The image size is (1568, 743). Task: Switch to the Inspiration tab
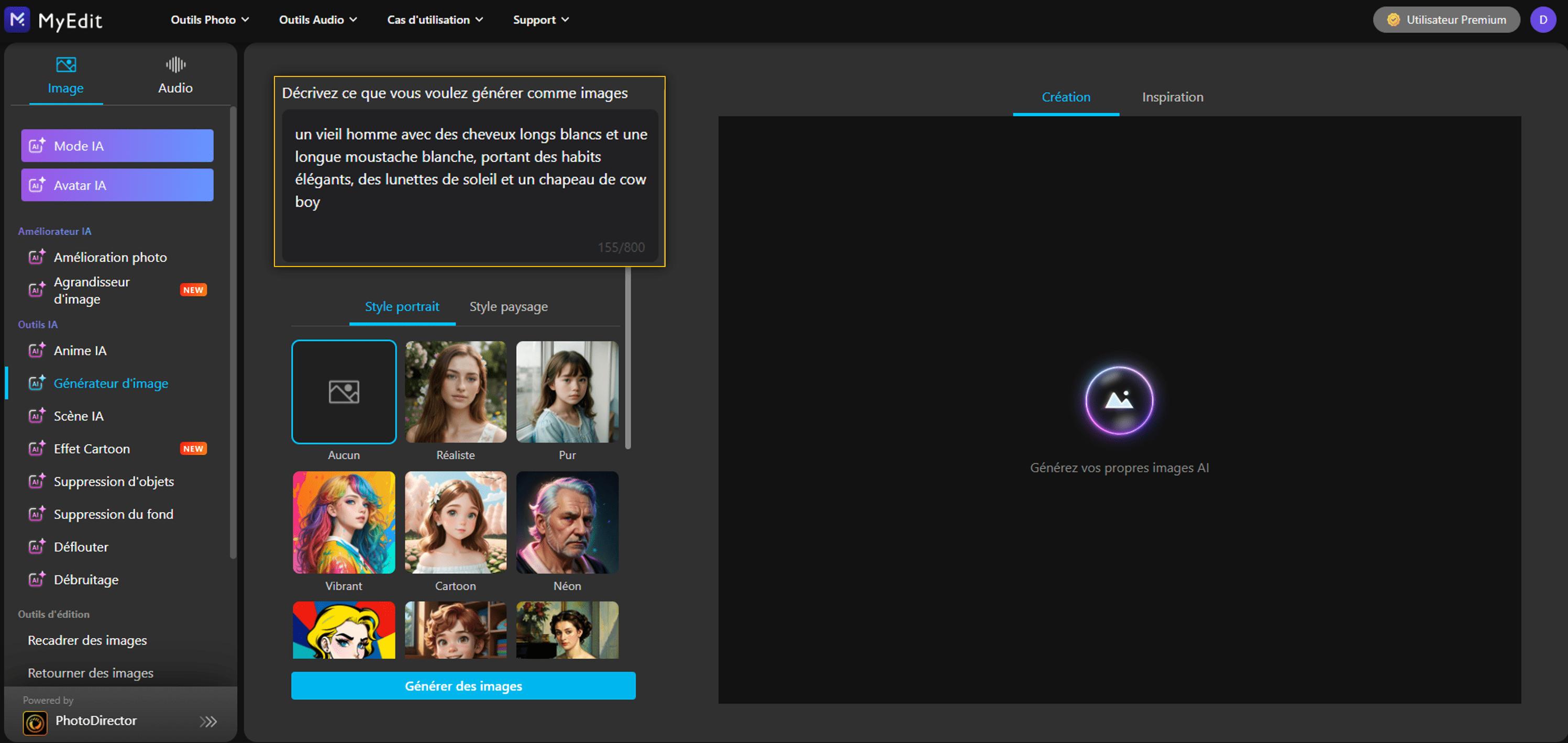[x=1172, y=97]
